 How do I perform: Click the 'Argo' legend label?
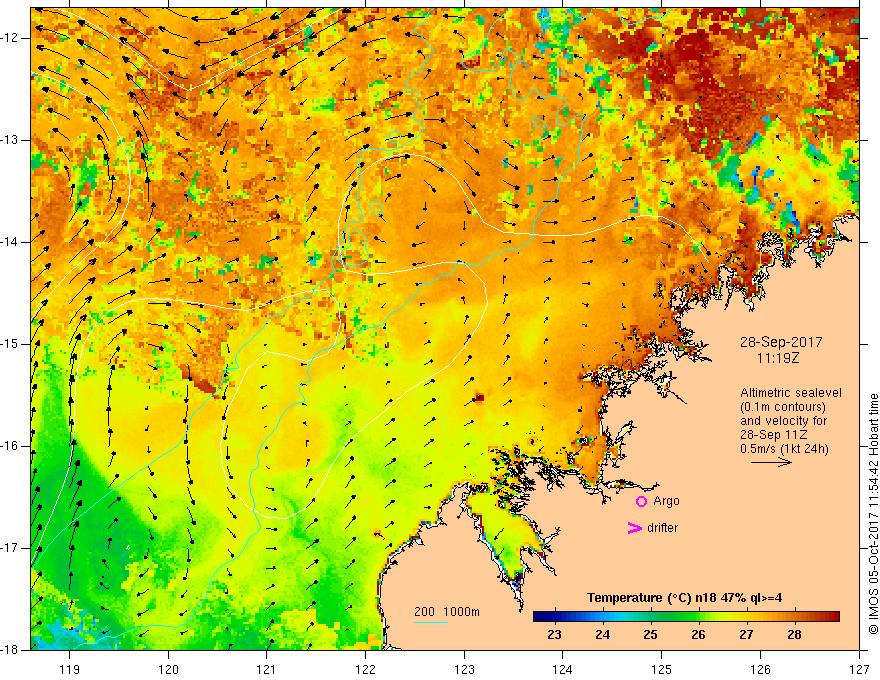pos(666,502)
